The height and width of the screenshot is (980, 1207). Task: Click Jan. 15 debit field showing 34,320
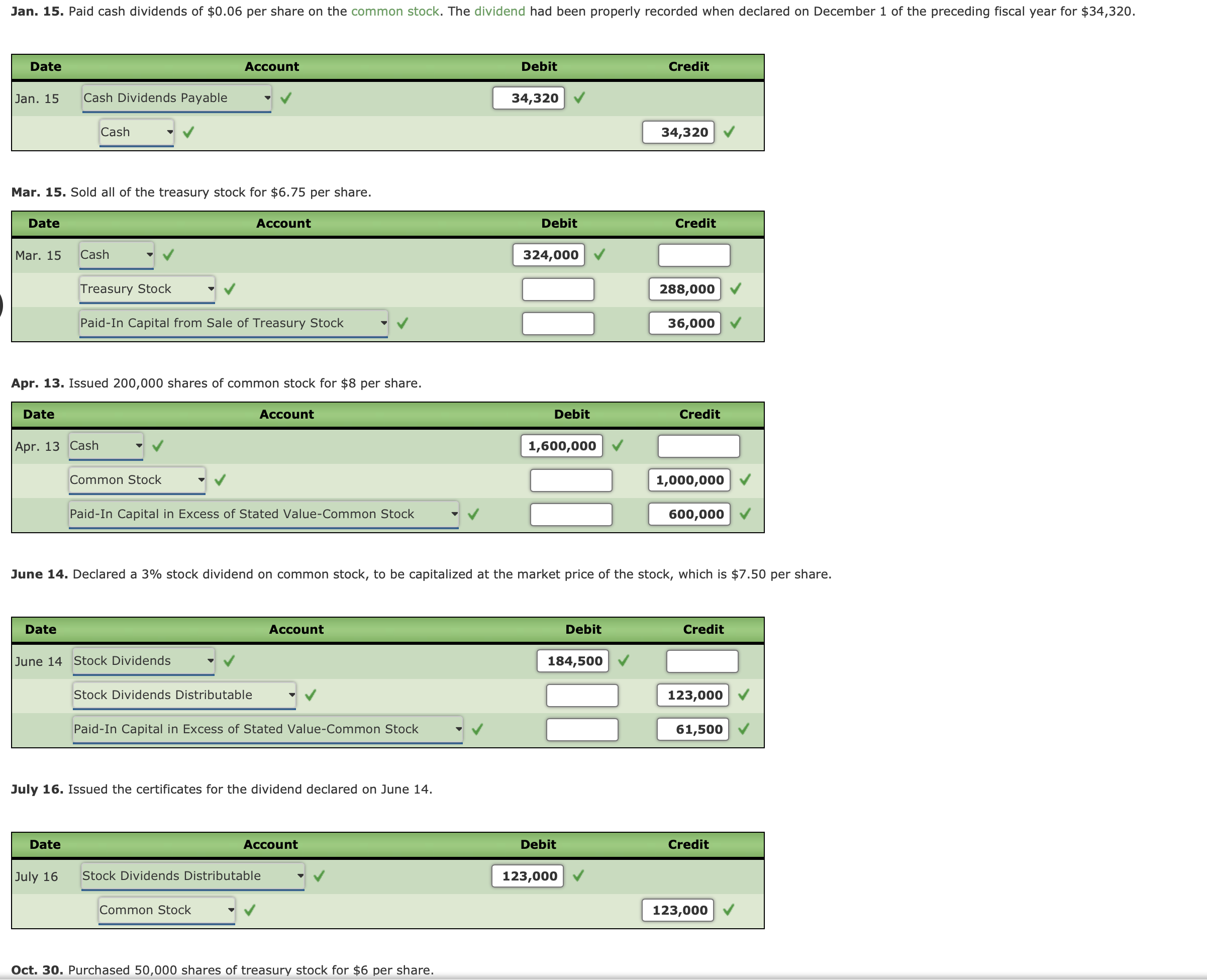pos(528,97)
